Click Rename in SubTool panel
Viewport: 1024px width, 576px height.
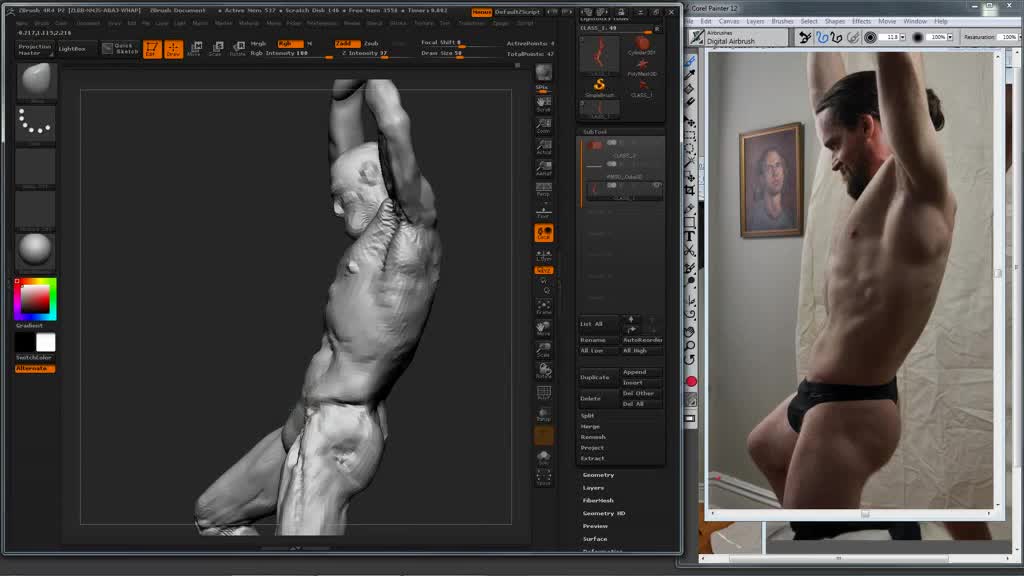click(598, 340)
